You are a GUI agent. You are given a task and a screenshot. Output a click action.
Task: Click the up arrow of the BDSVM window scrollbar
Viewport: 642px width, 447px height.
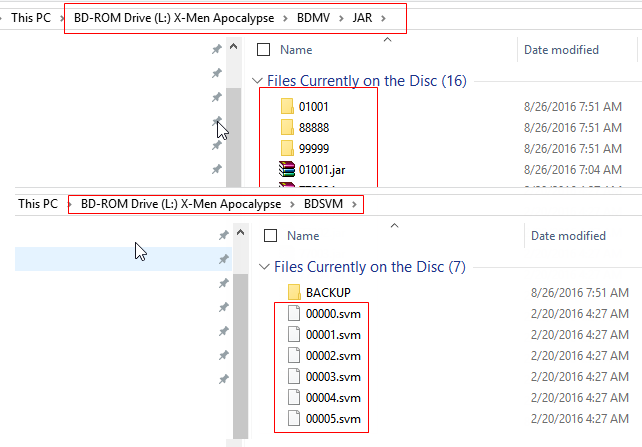pos(240,233)
